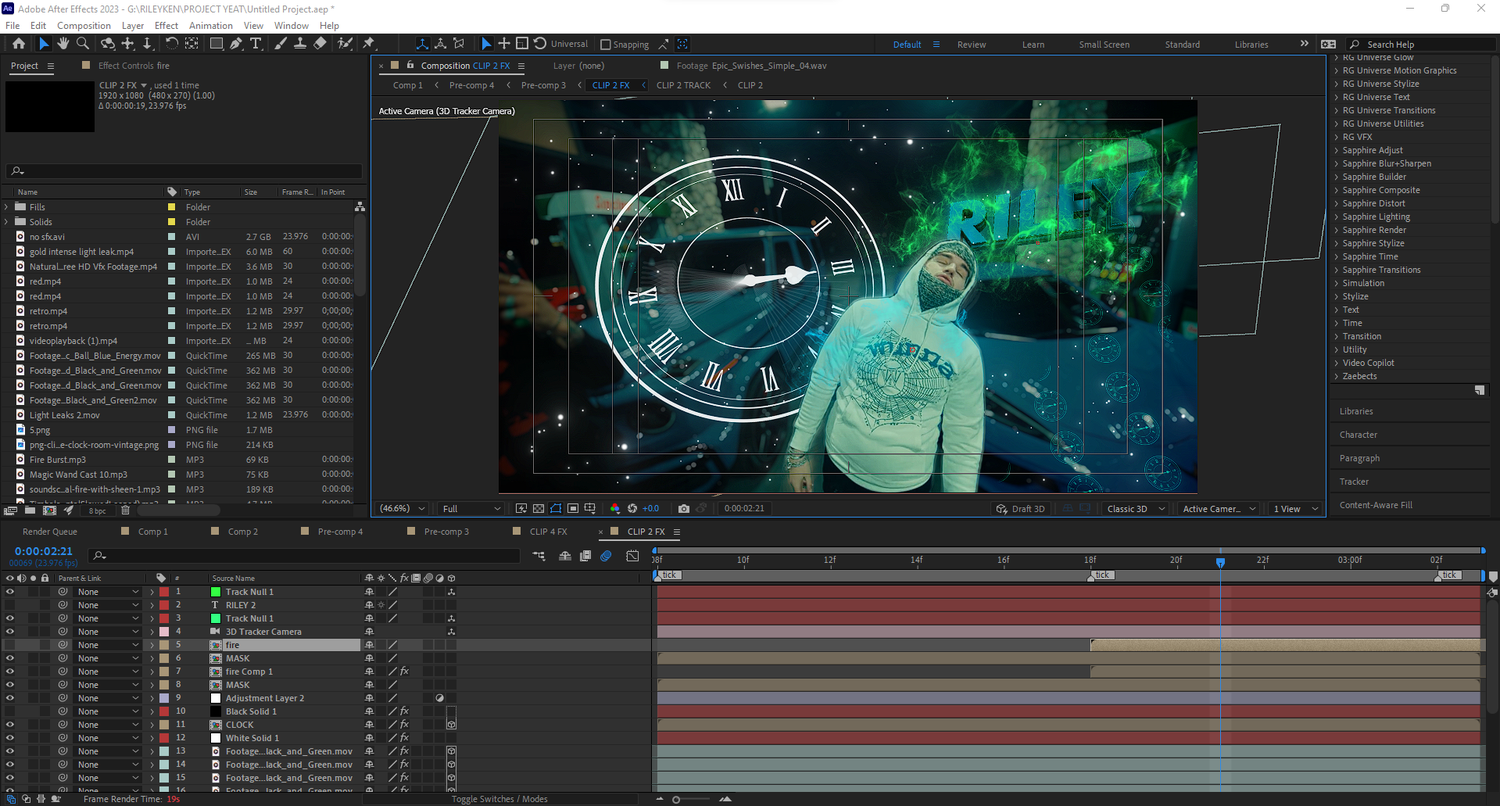Select the Clone Stamp tool
This screenshot has width=1500, height=806.
[300, 44]
